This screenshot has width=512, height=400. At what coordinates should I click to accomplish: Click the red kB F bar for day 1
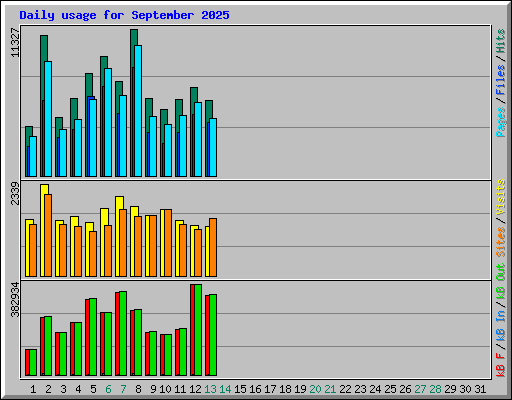[27, 362]
